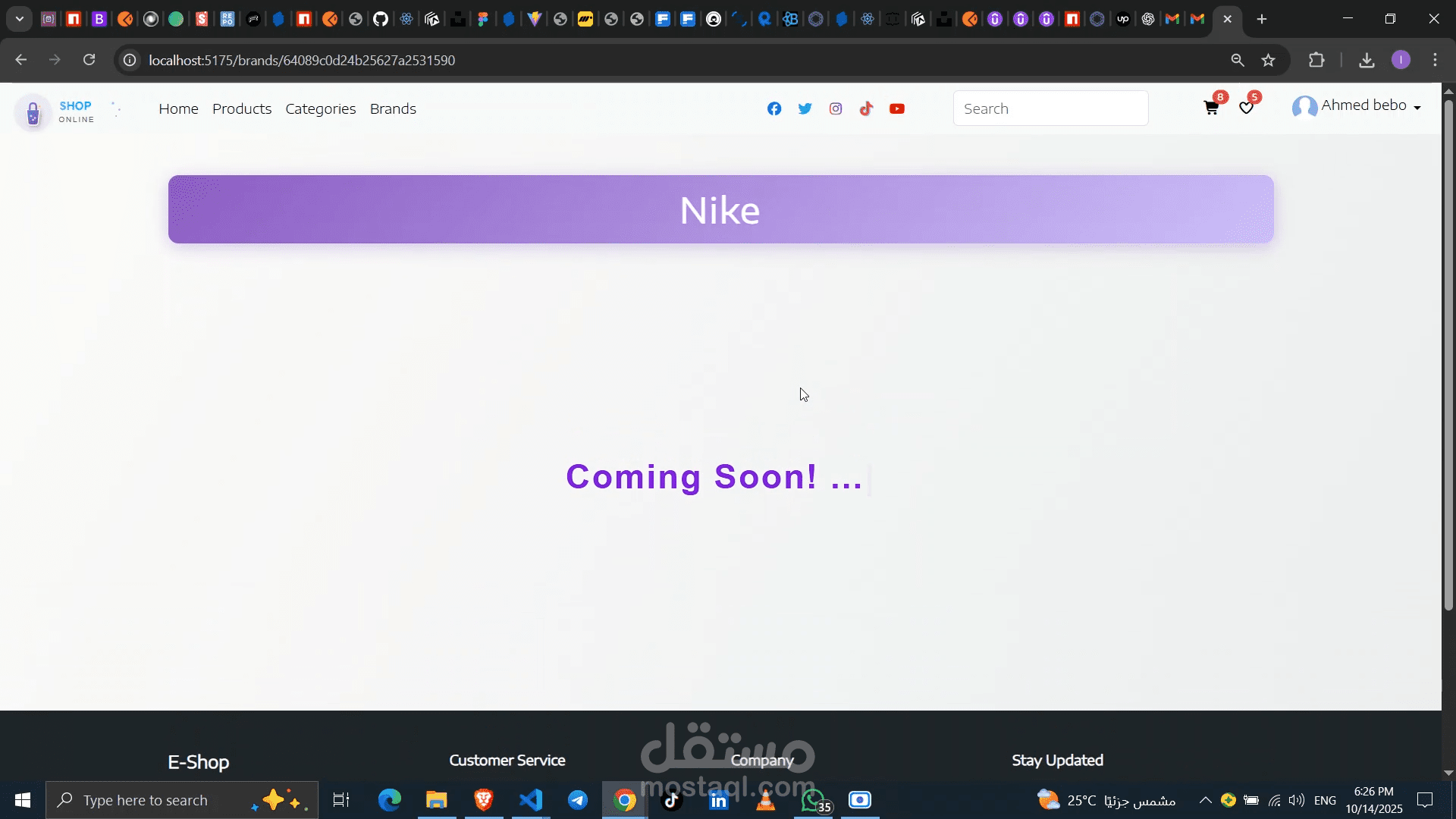1456x819 pixels.
Task: Open the Brands nav link
Action: pos(393,108)
